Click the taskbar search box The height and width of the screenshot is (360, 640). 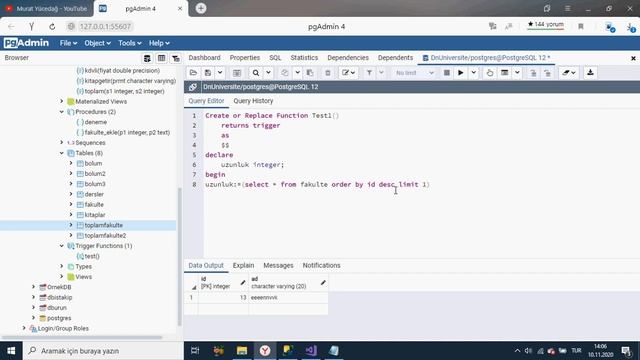[103, 351]
